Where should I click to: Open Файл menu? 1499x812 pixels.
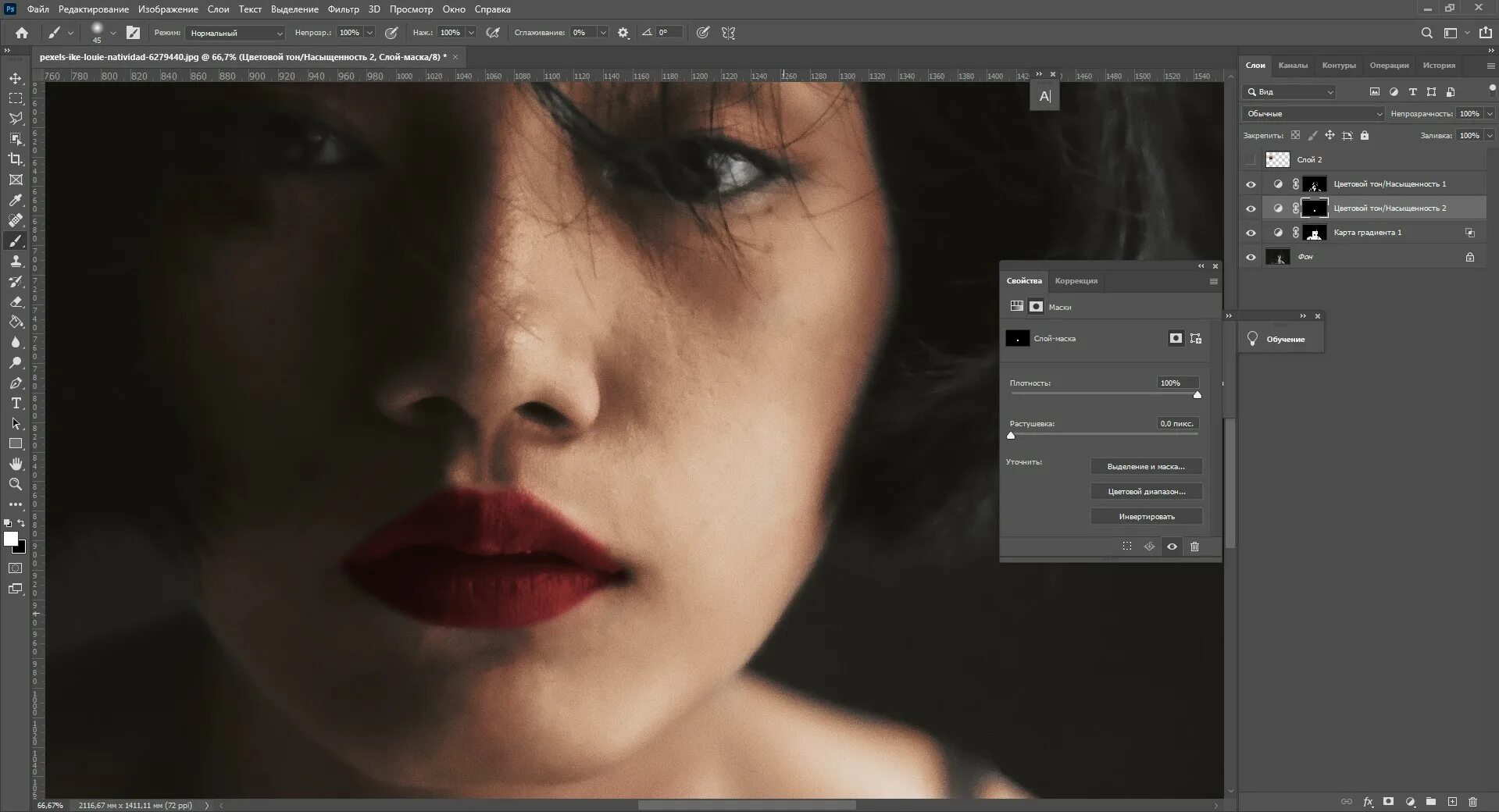(x=37, y=9)
